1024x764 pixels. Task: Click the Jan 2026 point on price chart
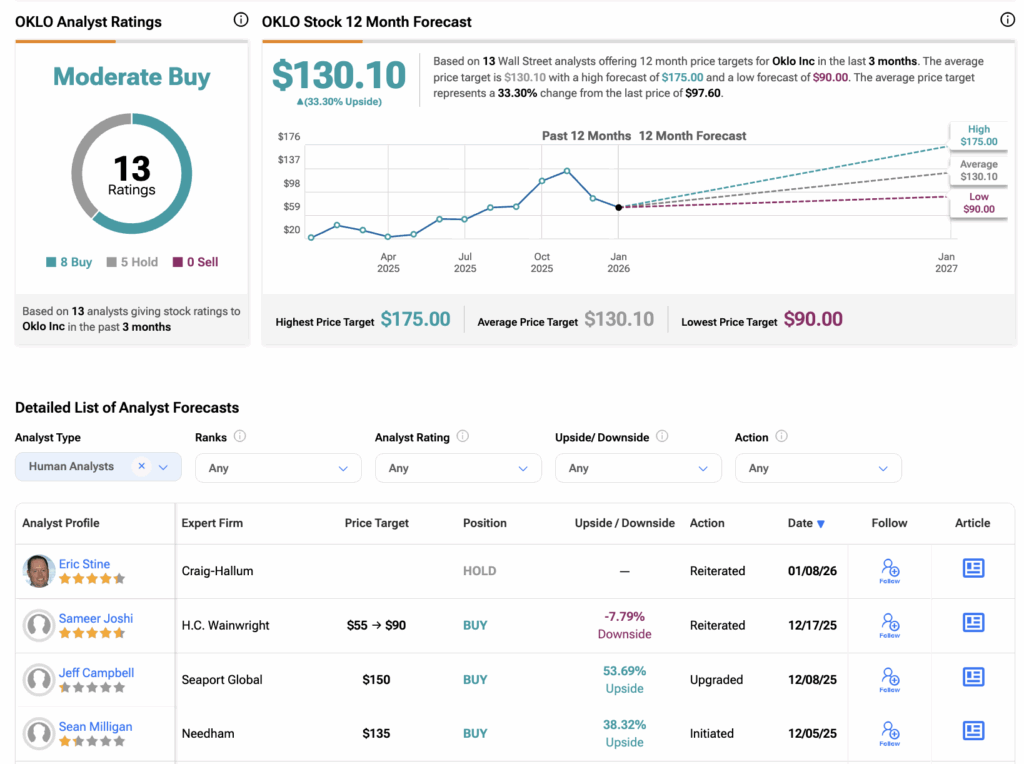tap(618, 207)
